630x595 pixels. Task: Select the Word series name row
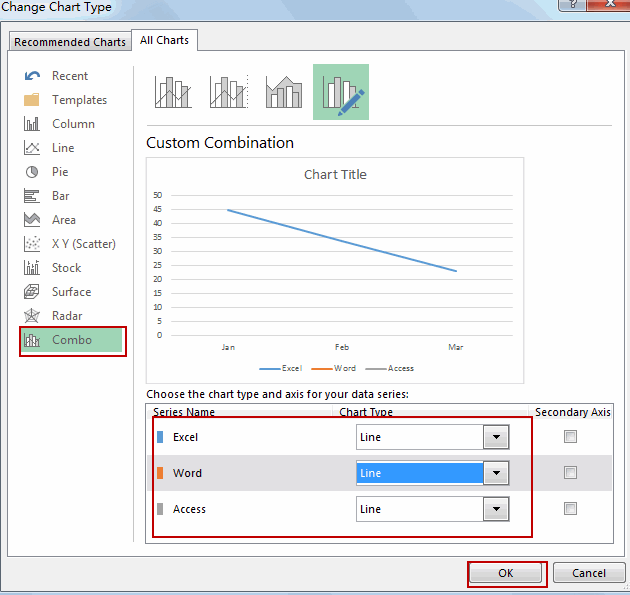pyautogui.click(x=187, y=473)
